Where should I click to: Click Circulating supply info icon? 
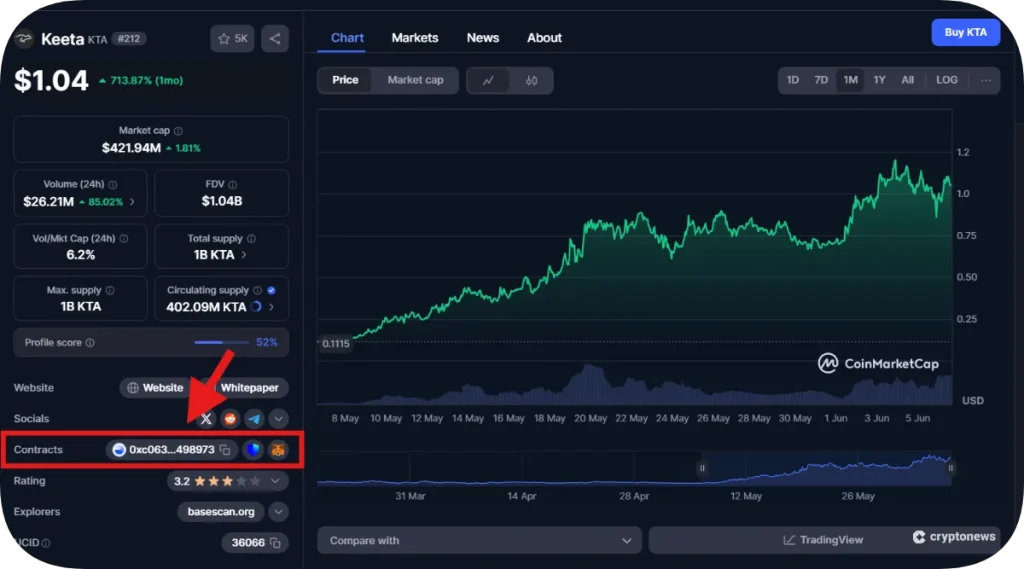tap(257, 290)
